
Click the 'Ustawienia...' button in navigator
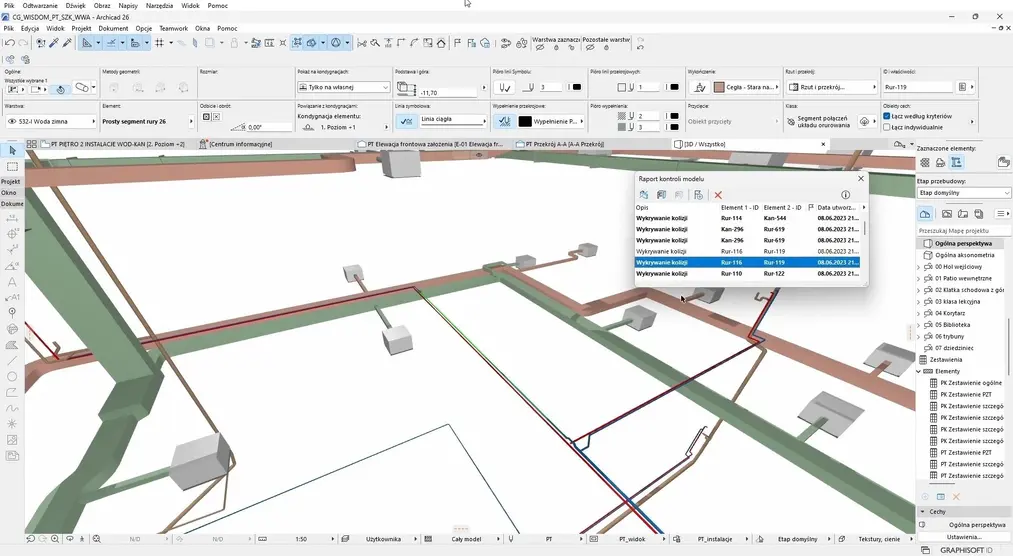[x=964, y=537]
